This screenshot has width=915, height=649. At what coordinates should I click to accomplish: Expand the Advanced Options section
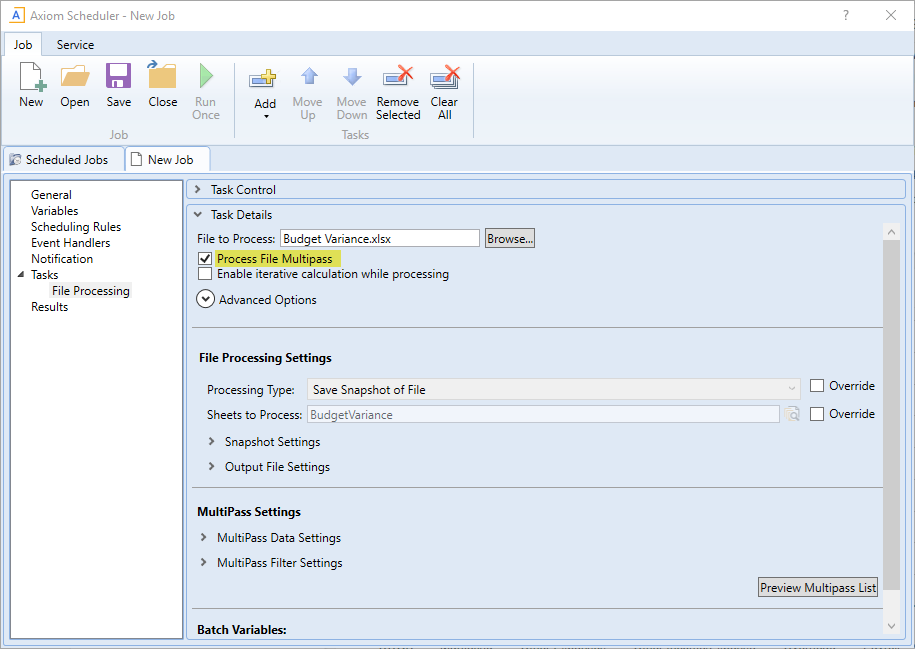tap(206, 299)
